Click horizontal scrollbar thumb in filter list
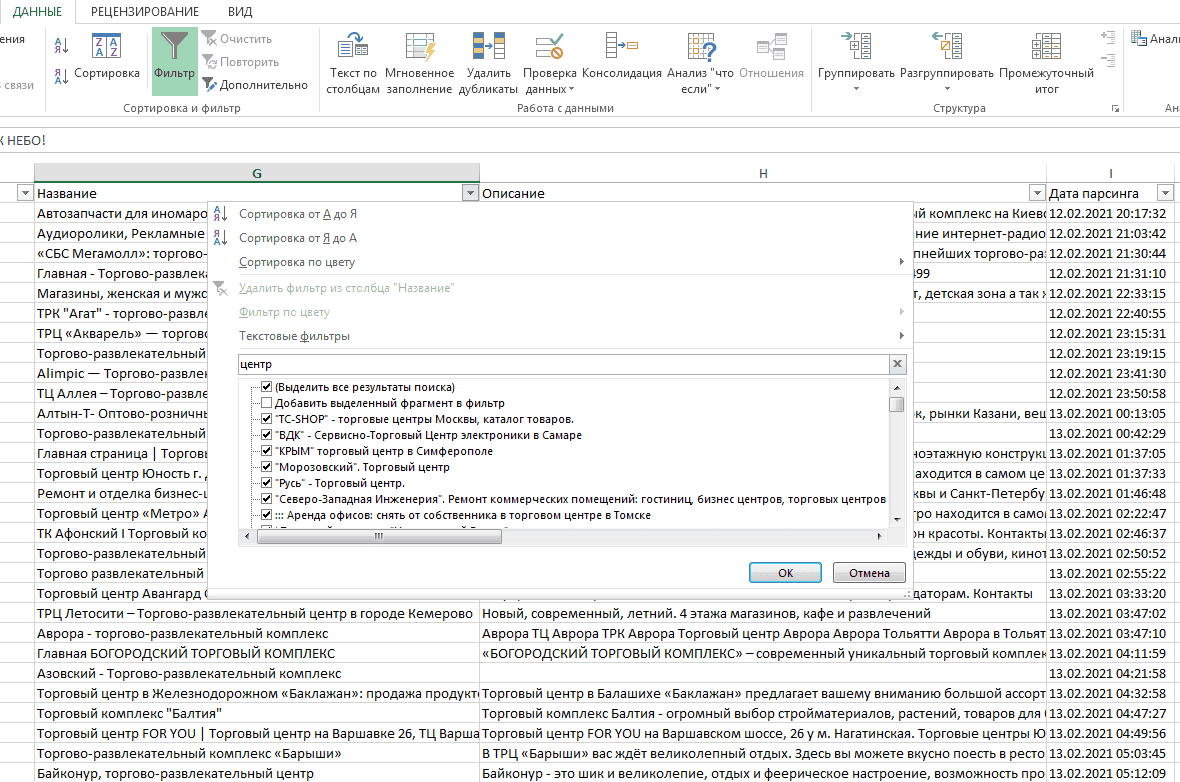 379,536
